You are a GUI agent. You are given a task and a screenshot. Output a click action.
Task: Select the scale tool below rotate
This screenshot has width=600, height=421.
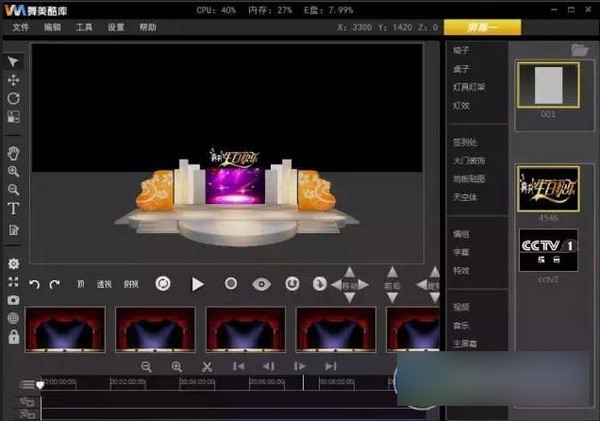click(13, 117)
